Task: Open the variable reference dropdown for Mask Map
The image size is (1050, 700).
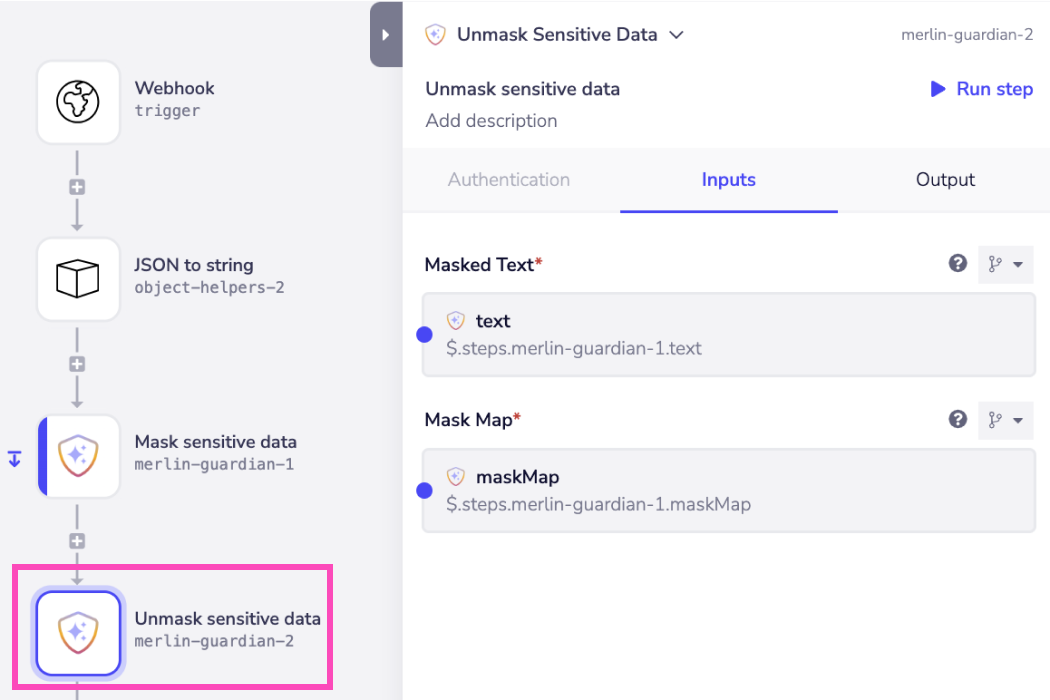Action: [x=1005, y=420]
